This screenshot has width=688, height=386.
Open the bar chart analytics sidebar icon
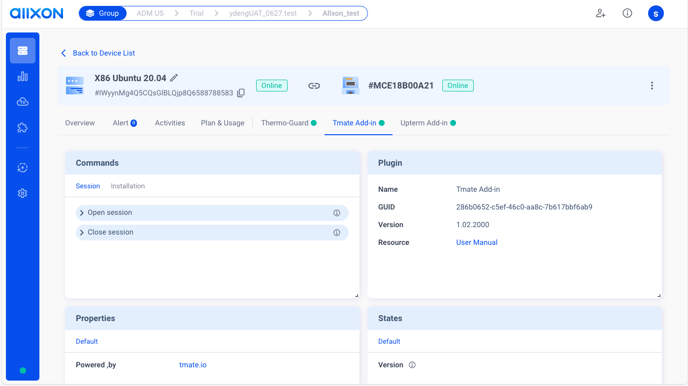(x=22, y=77)
